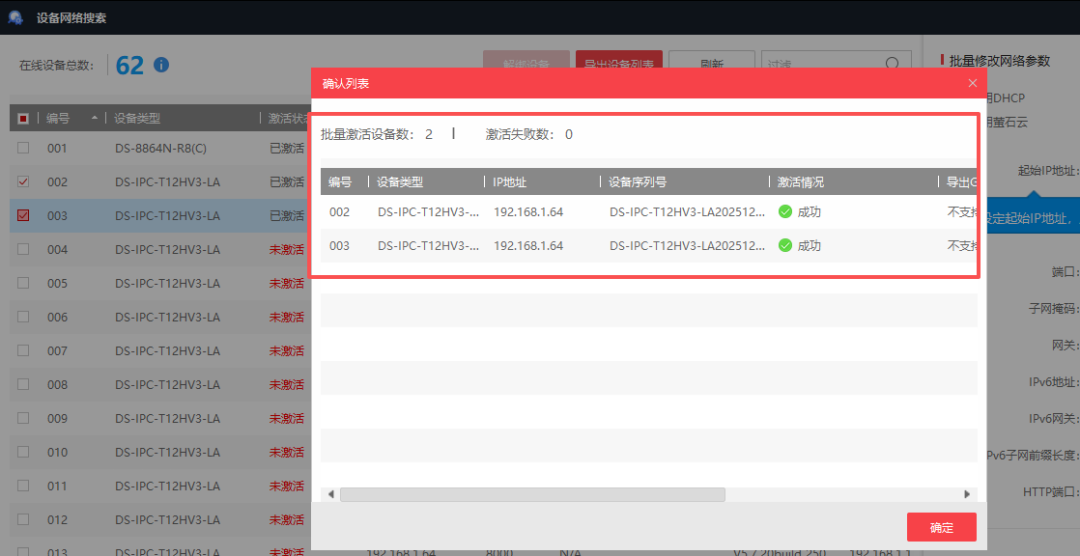
Task: Click the green success icon for device 002
Action: (785, 212)
